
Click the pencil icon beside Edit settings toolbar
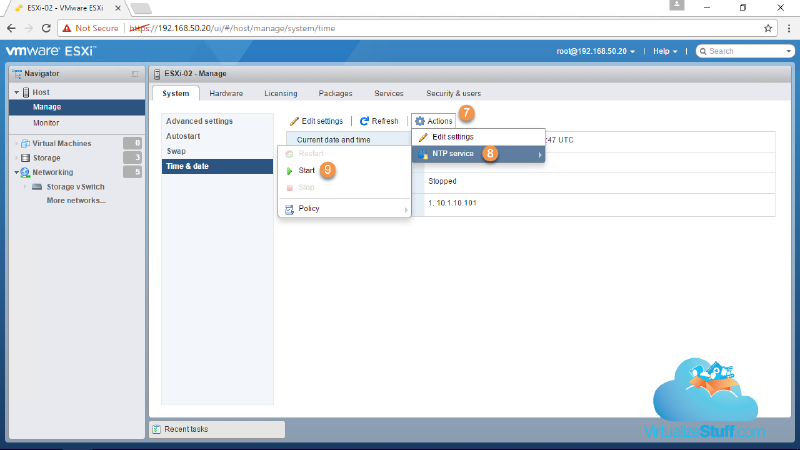[x=294, y=121]
